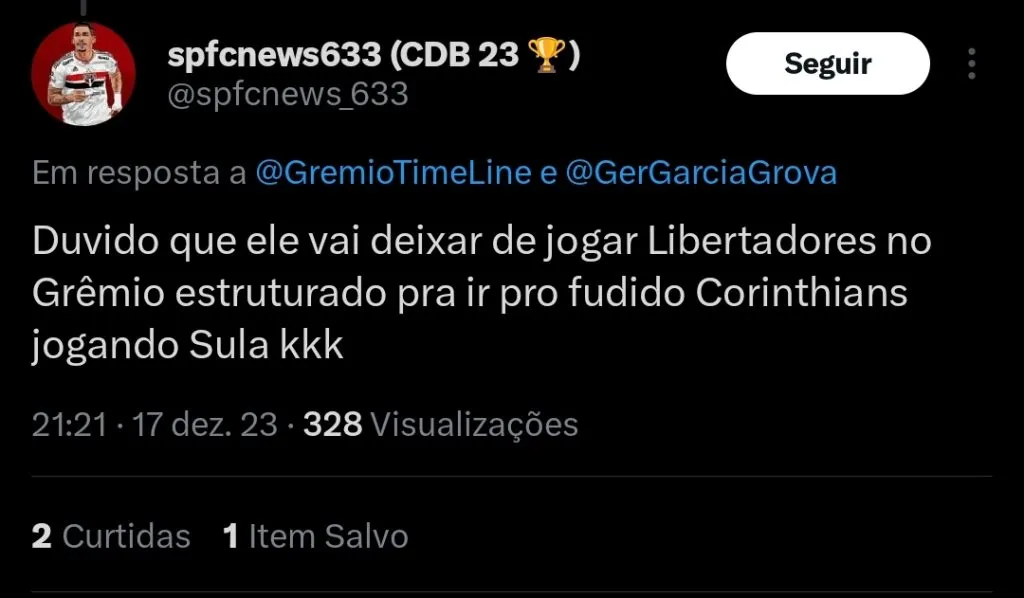Open the @GerGarciaGrova mention link
The image size is (1024, 598).
pos(701,173)
